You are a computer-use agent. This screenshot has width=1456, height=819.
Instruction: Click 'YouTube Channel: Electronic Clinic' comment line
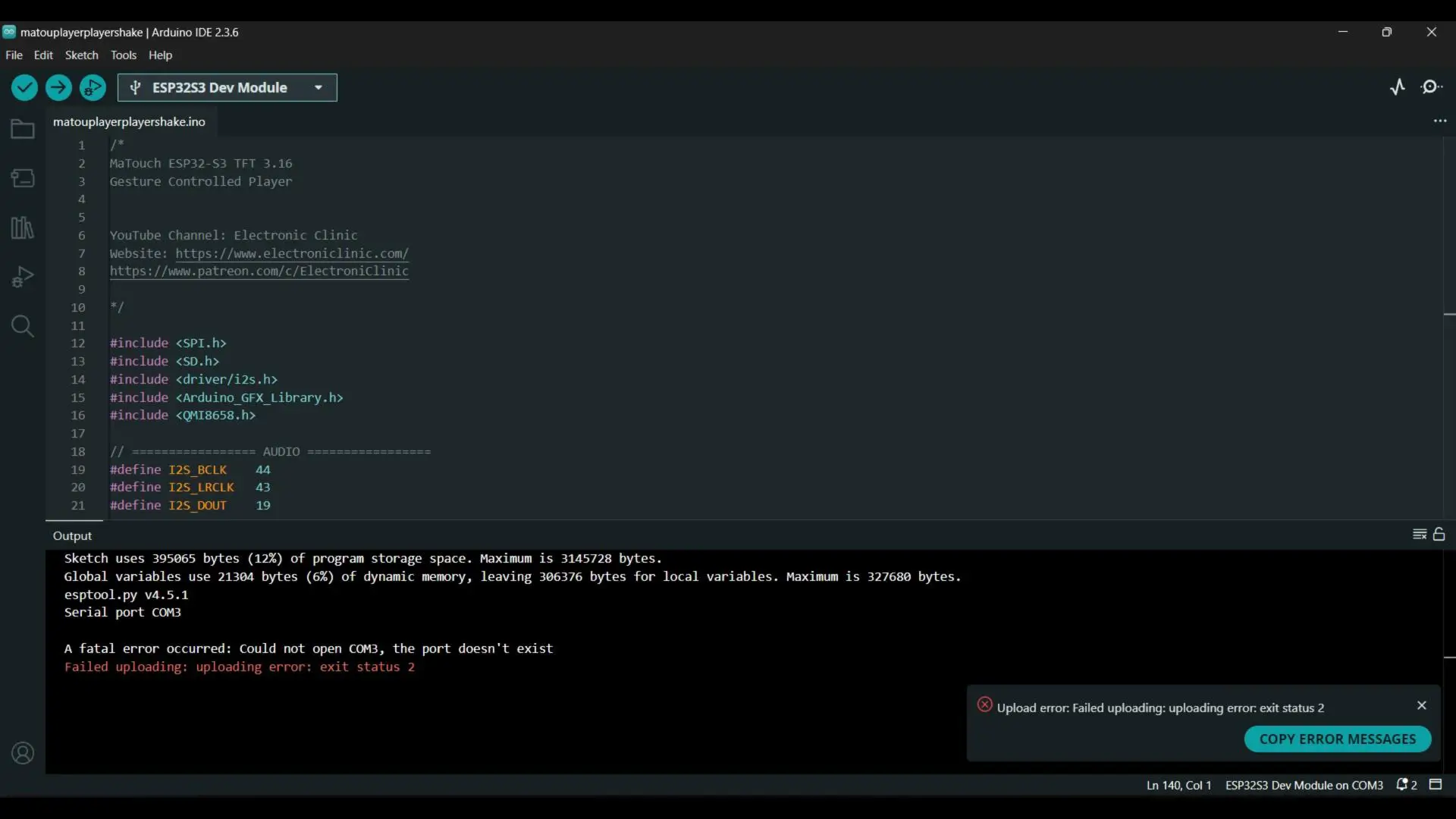tap(234, 236)
